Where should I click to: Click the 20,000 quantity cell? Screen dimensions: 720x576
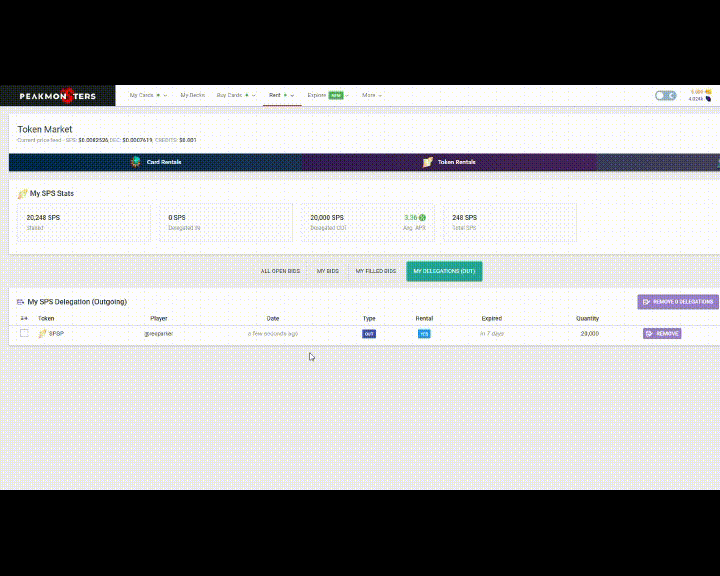pyautogui.click(x=590, y=333)
